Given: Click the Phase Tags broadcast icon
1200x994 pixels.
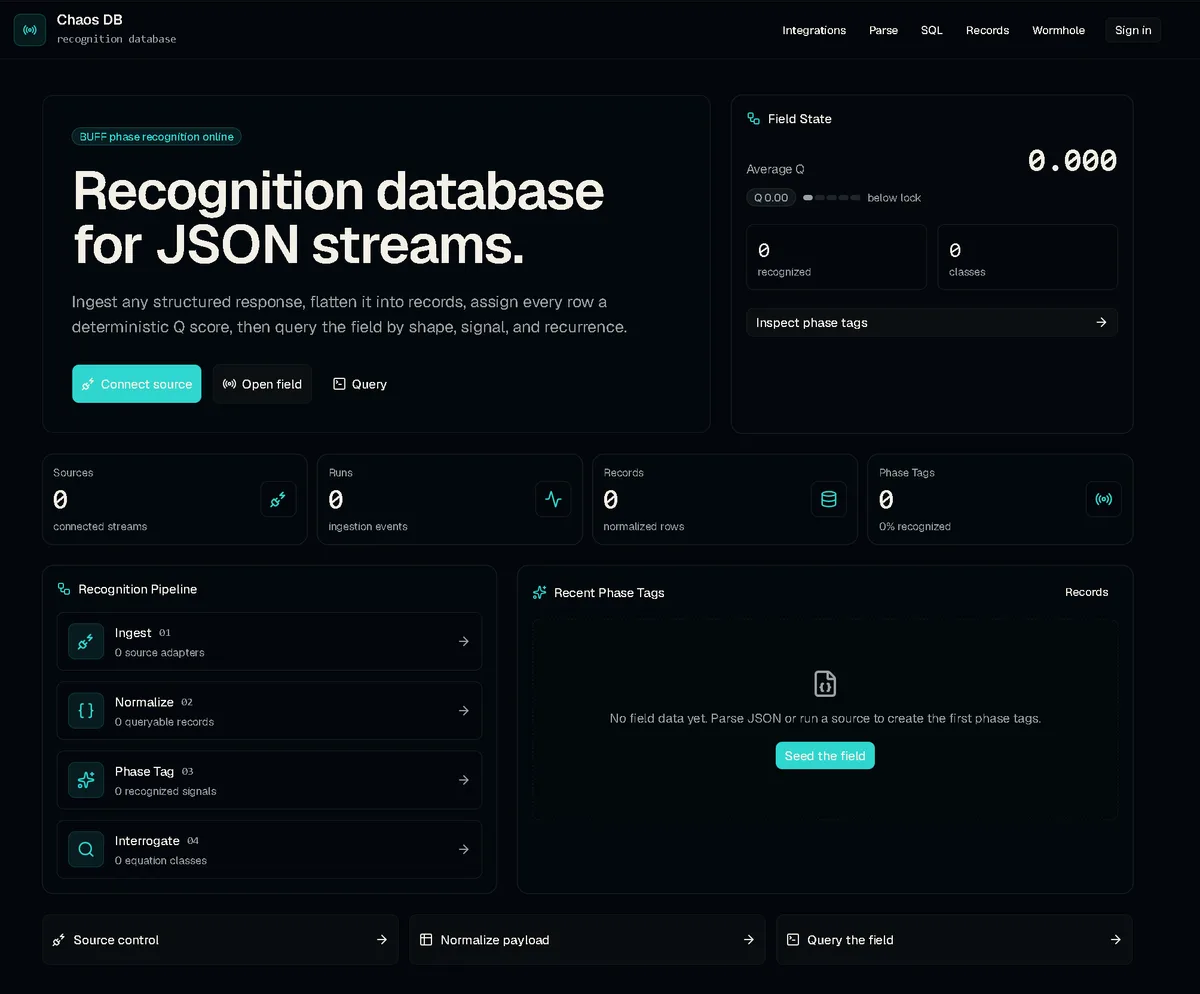Looking at the screenshot, I should (x=1103, y=499).
